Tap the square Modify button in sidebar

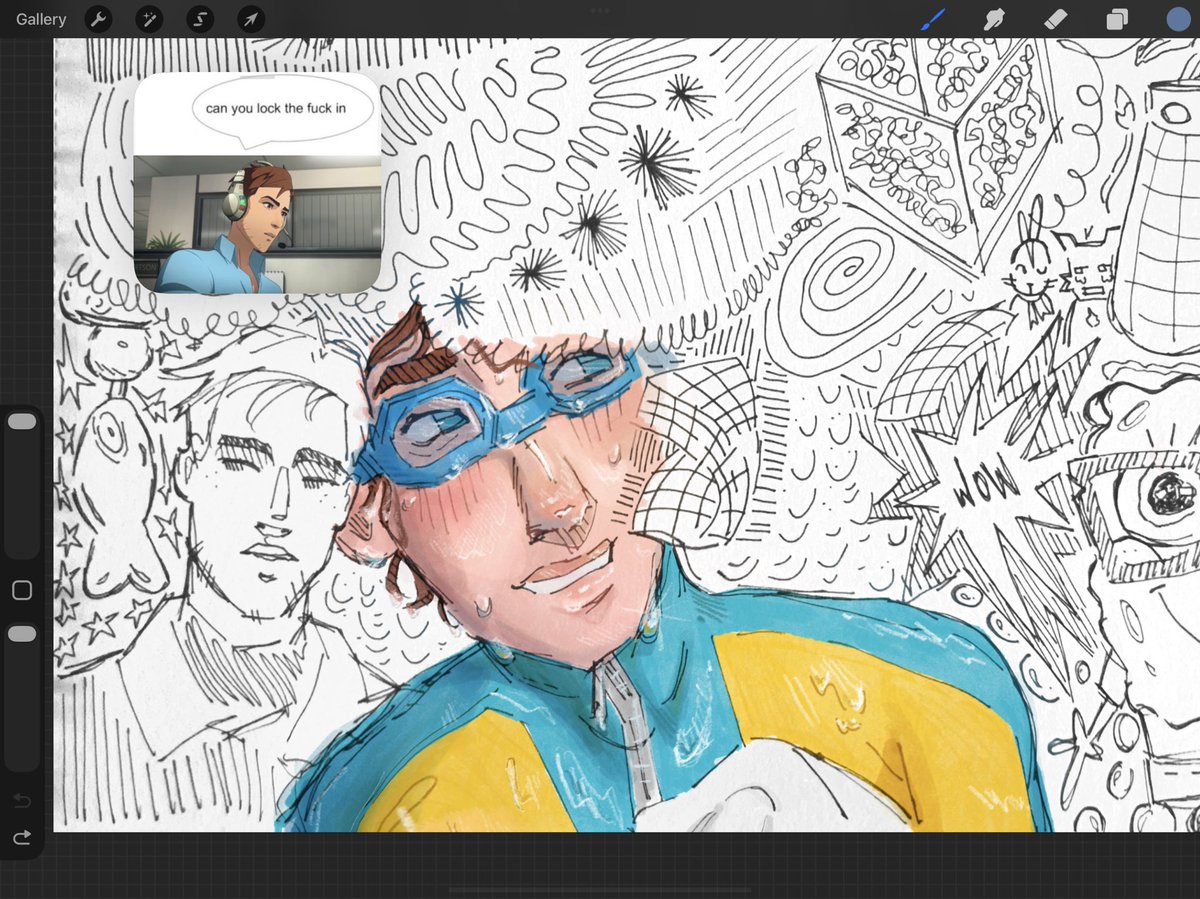point(22,590)
